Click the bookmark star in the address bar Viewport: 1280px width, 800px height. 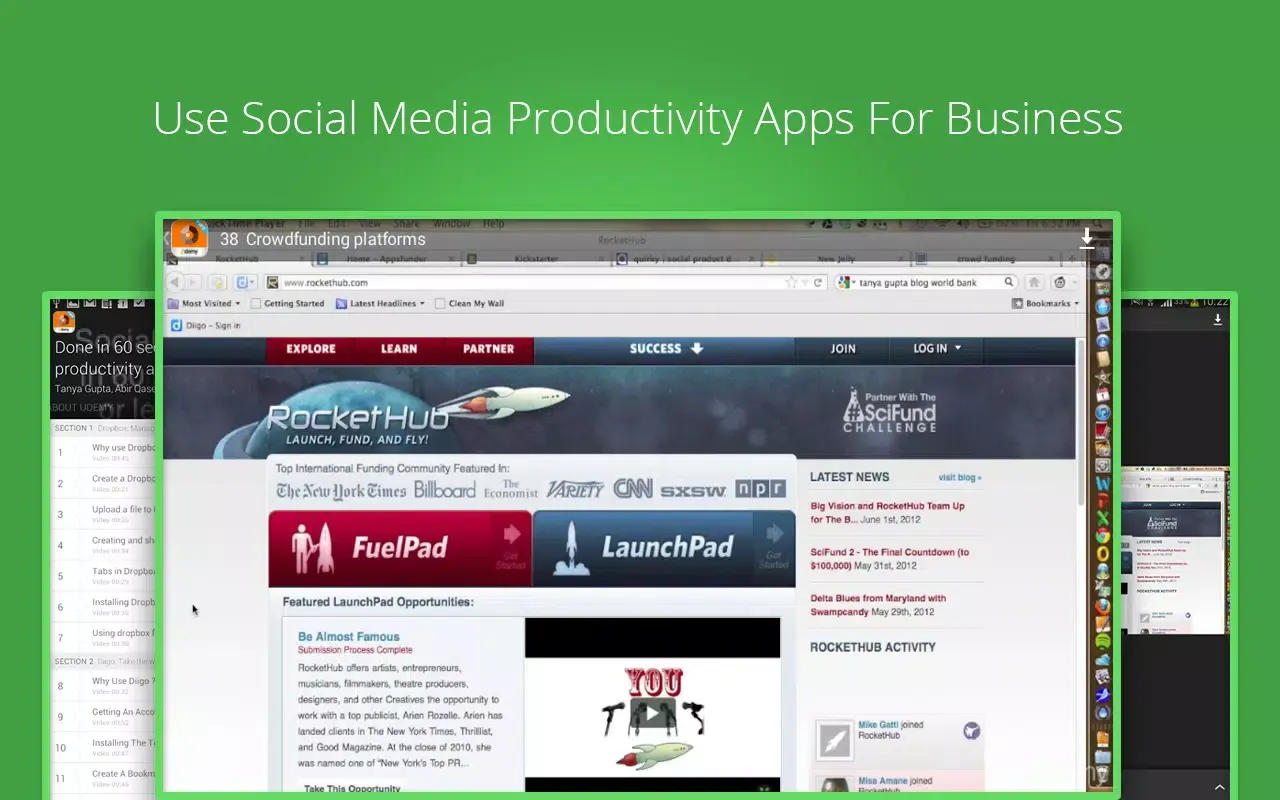tap(792, 283)
